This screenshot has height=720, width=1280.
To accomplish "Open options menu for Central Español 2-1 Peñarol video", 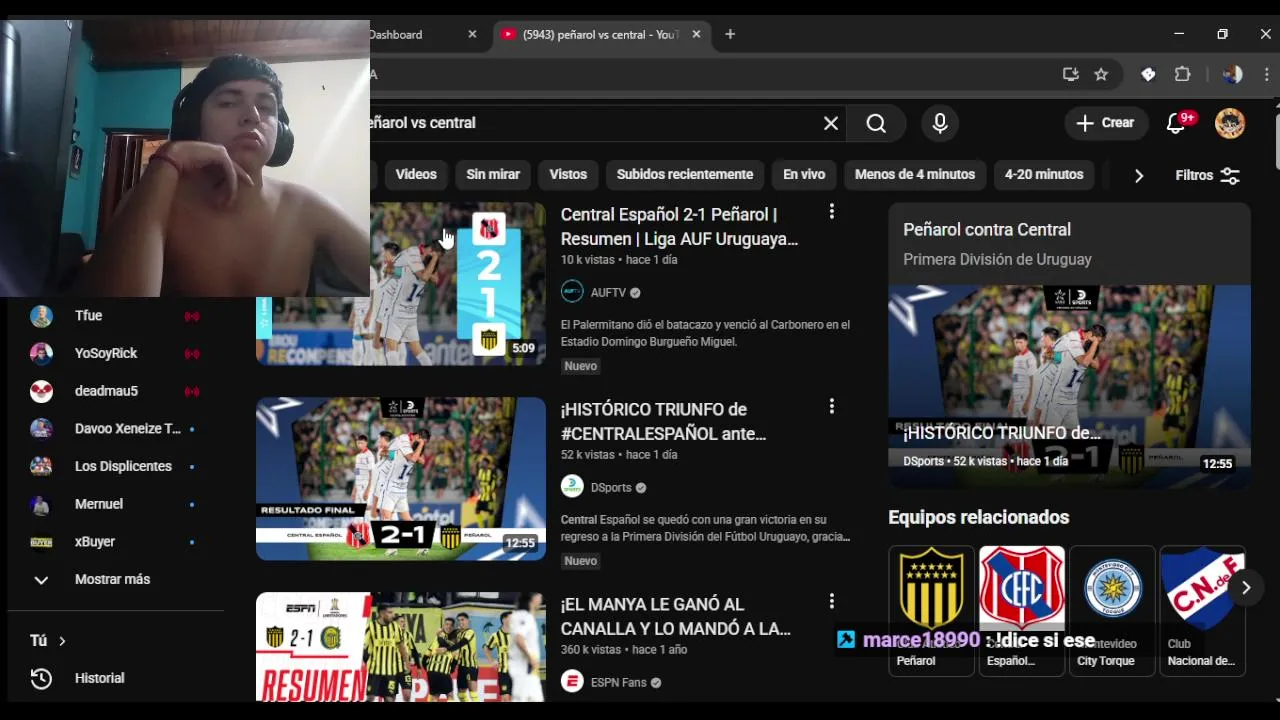I will (831, 212).
